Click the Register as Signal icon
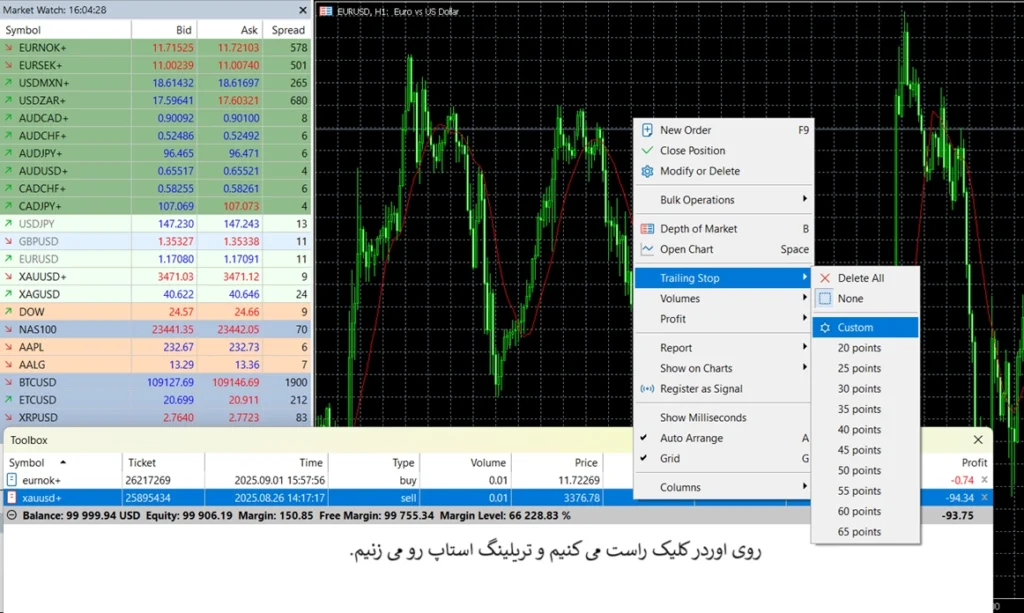 pos(647,389)
